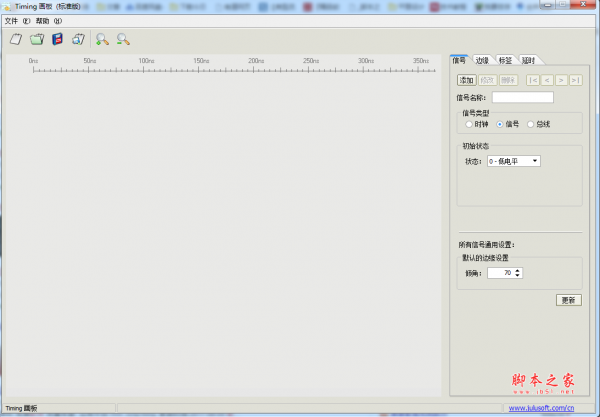Switch to the 延时 tab
This screenshot has width=600, height=417.
(528, 60)
